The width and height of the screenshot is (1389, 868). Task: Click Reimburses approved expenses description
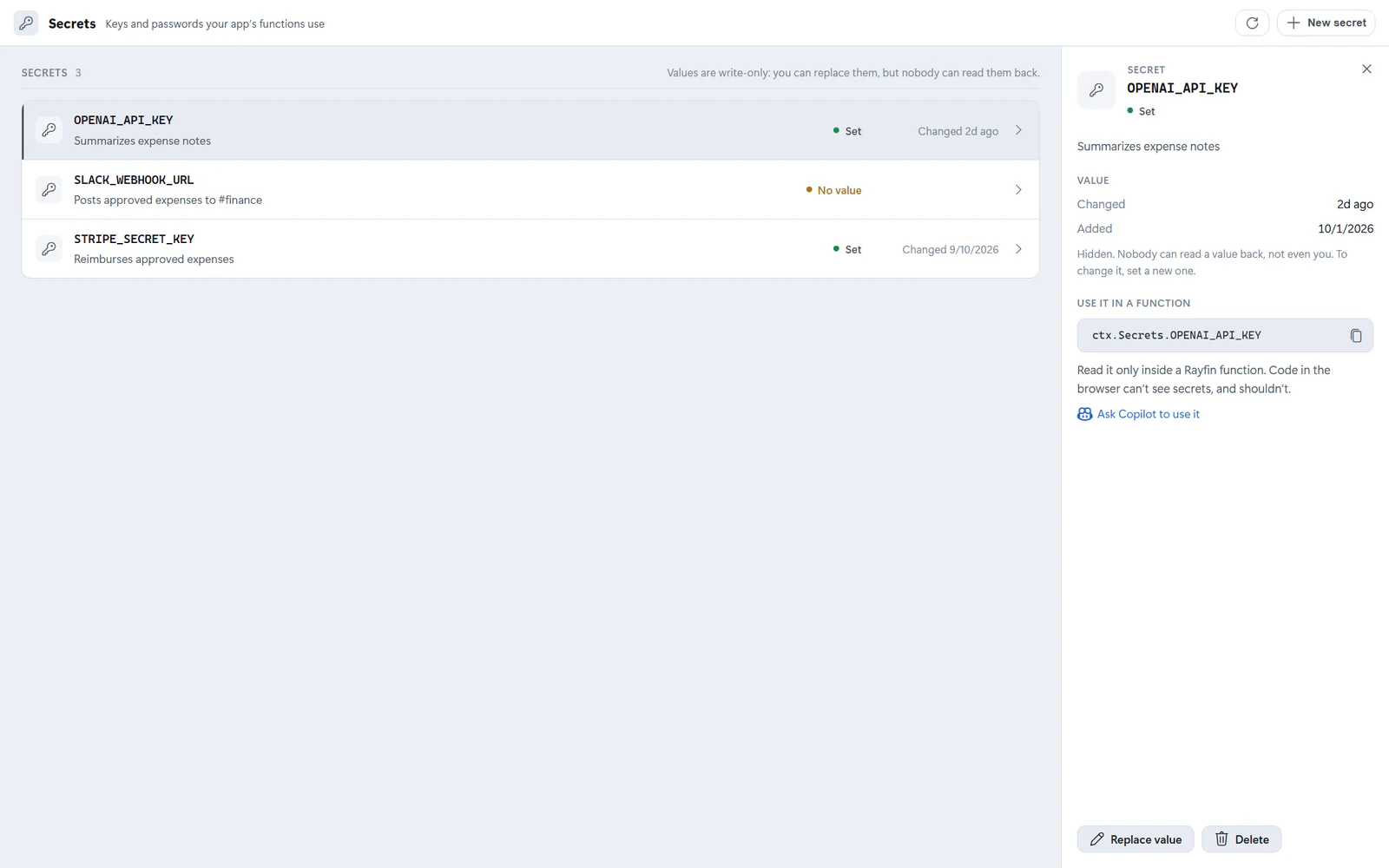click(154, 259)
